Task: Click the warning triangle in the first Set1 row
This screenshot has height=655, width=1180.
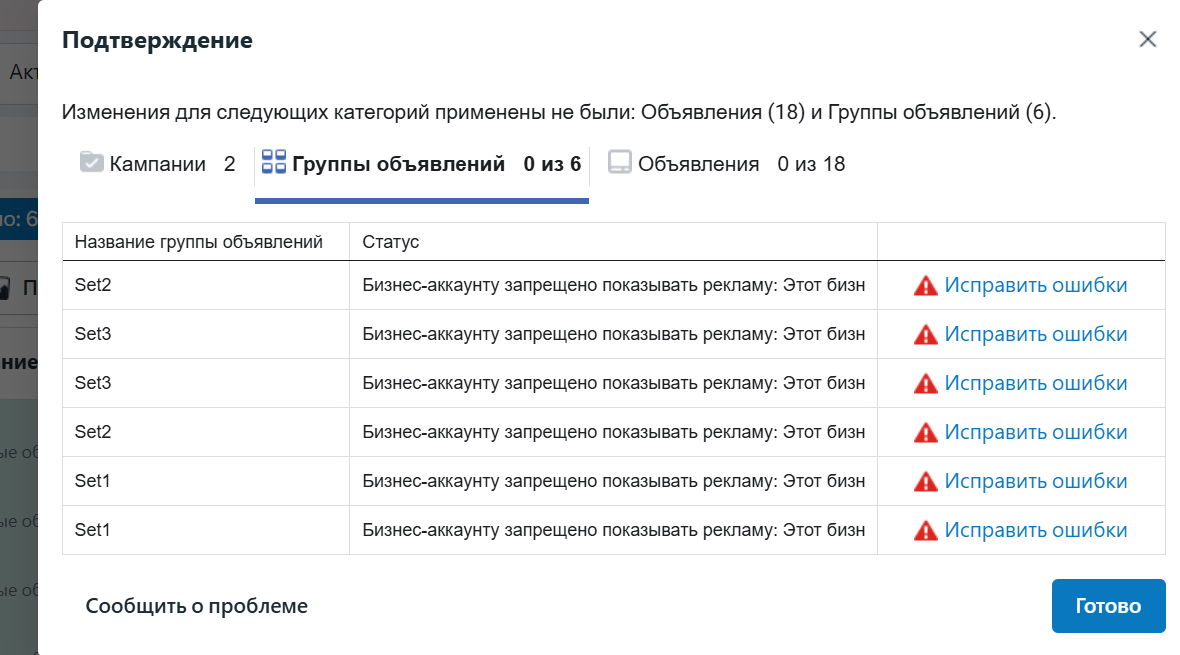Action: (x=925, y=482)
